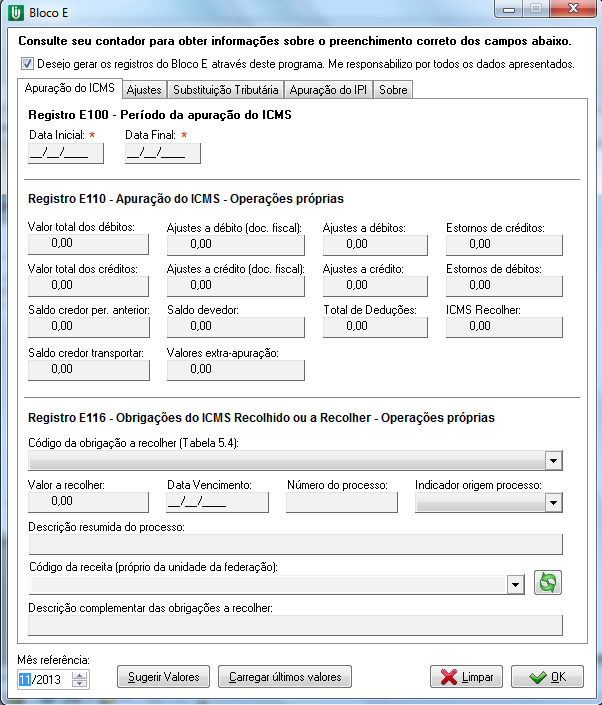Expand Código da obrigação a recolher dropdown
This screenshot has width=602, height=705.
553,460
